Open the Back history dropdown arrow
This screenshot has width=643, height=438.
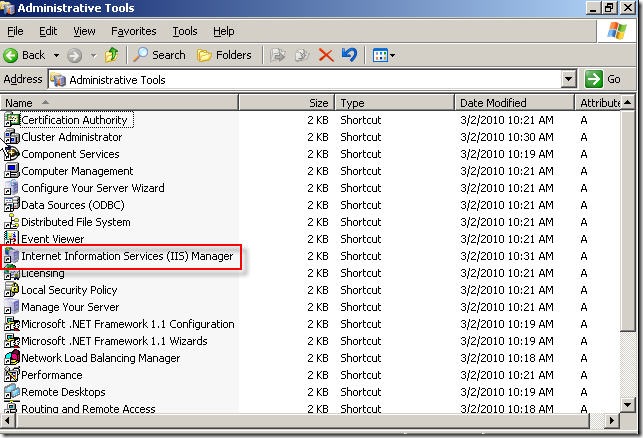point(56,55)
